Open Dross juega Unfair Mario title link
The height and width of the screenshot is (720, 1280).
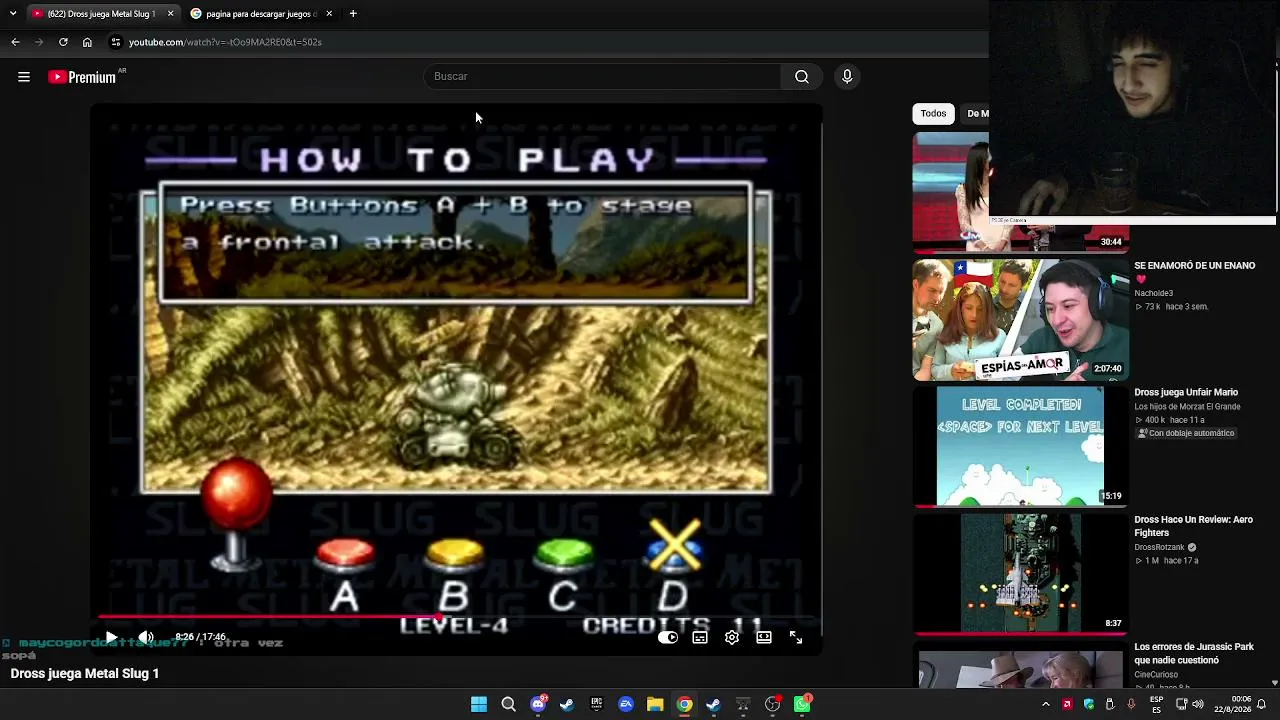coord(1186,393)
